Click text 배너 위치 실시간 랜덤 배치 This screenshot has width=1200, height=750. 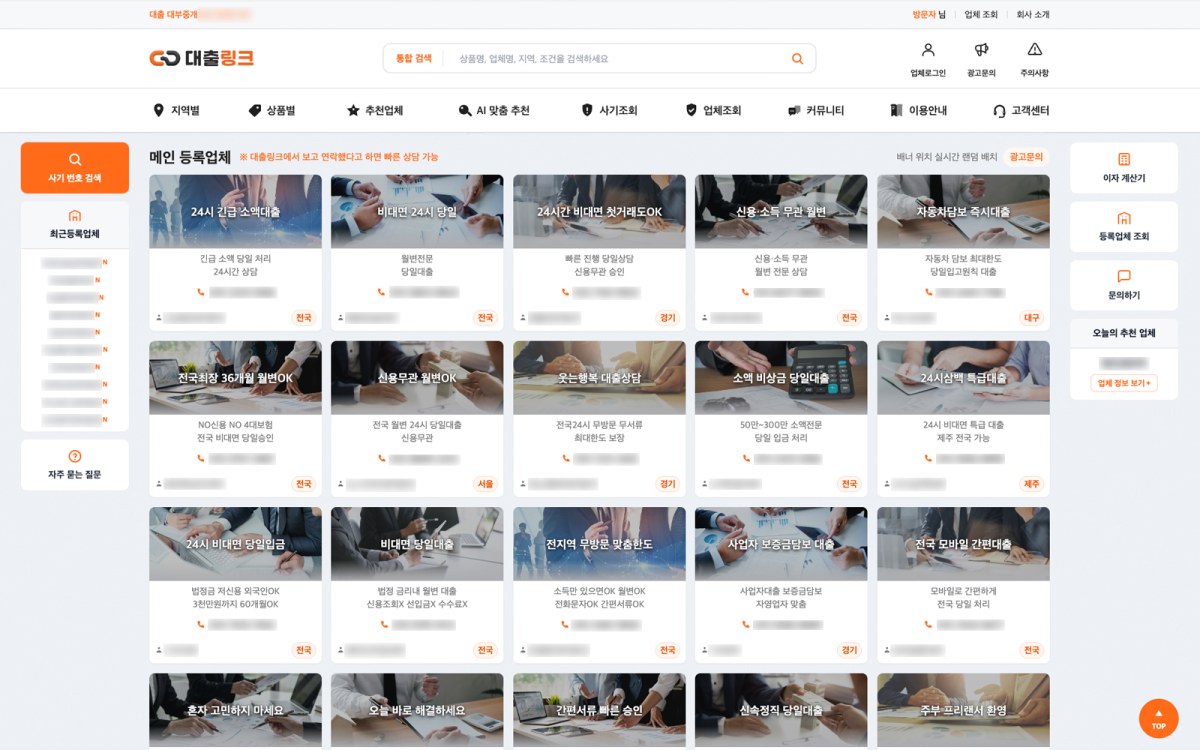[x=947, y=157]
